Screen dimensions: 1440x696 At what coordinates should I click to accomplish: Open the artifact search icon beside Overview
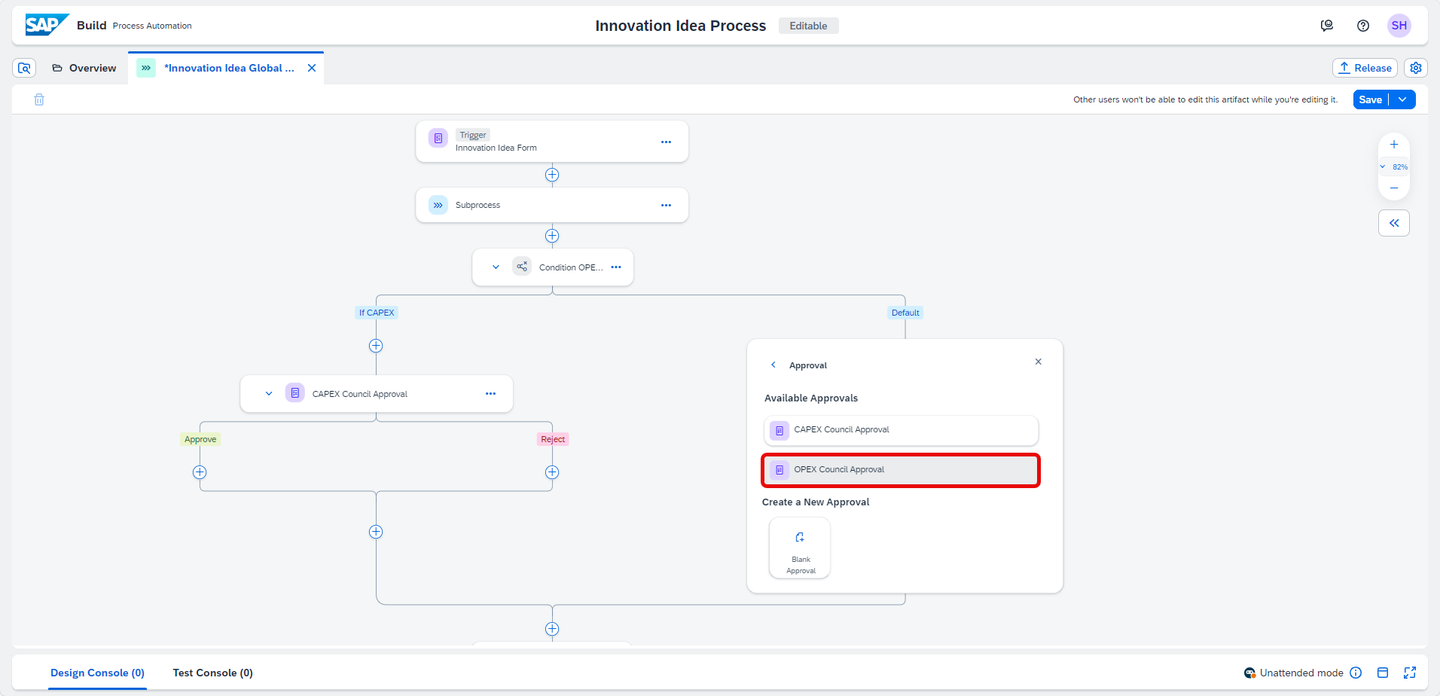[x=25, y=68]
